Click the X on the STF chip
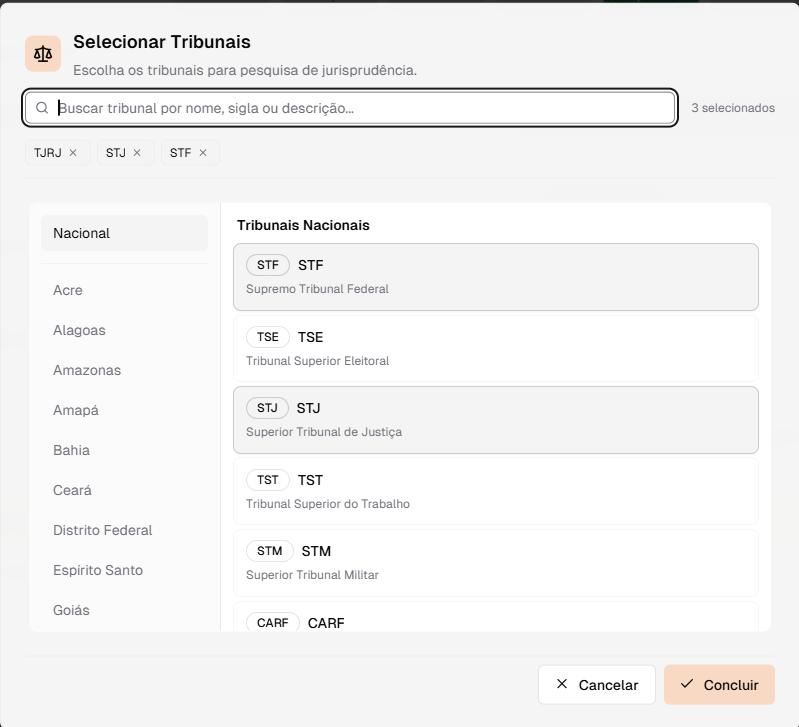The height and width of the screenshot is (727, 799). 203,153
